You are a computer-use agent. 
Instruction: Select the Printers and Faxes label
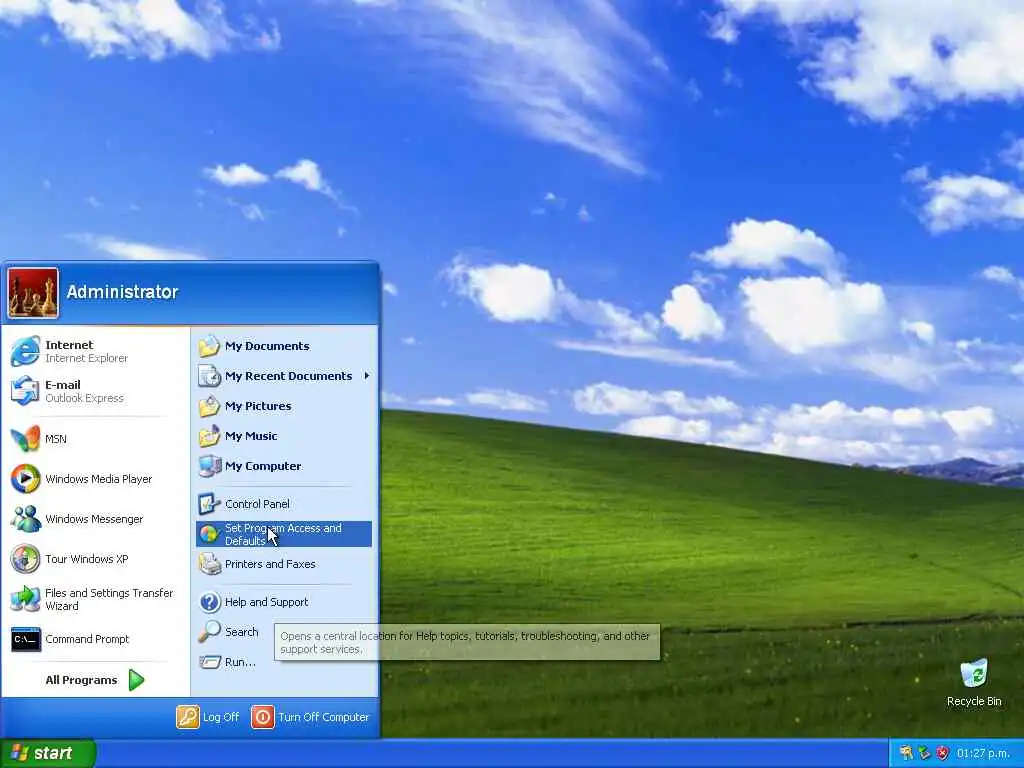pyautogui.click(x=270, y=564)
